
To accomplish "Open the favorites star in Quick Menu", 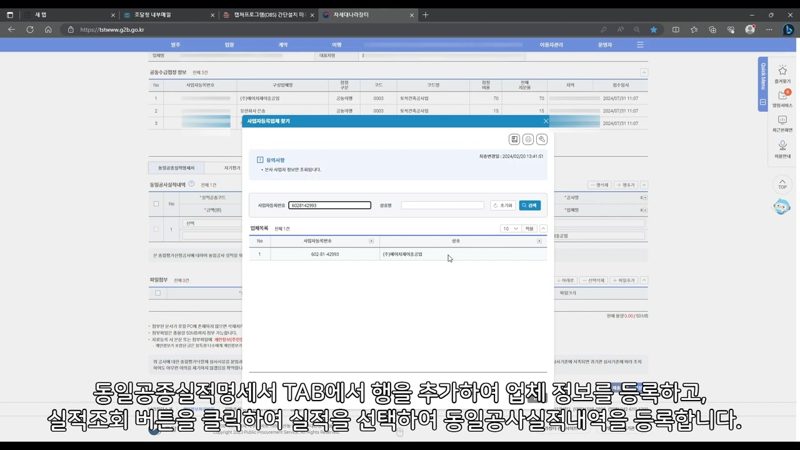I will click(x=782, y=74).
